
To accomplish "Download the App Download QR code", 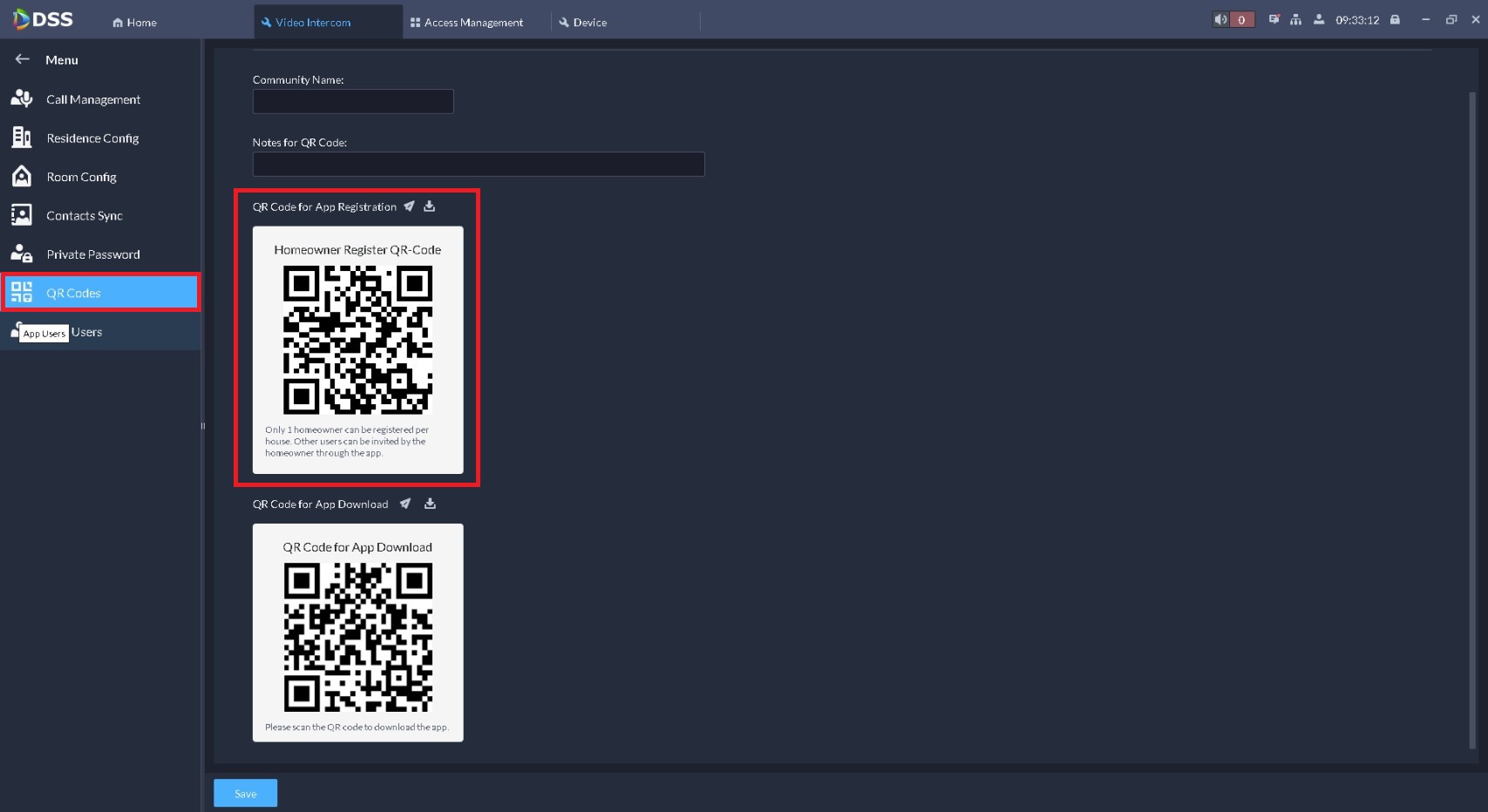I will coord(430,504).
